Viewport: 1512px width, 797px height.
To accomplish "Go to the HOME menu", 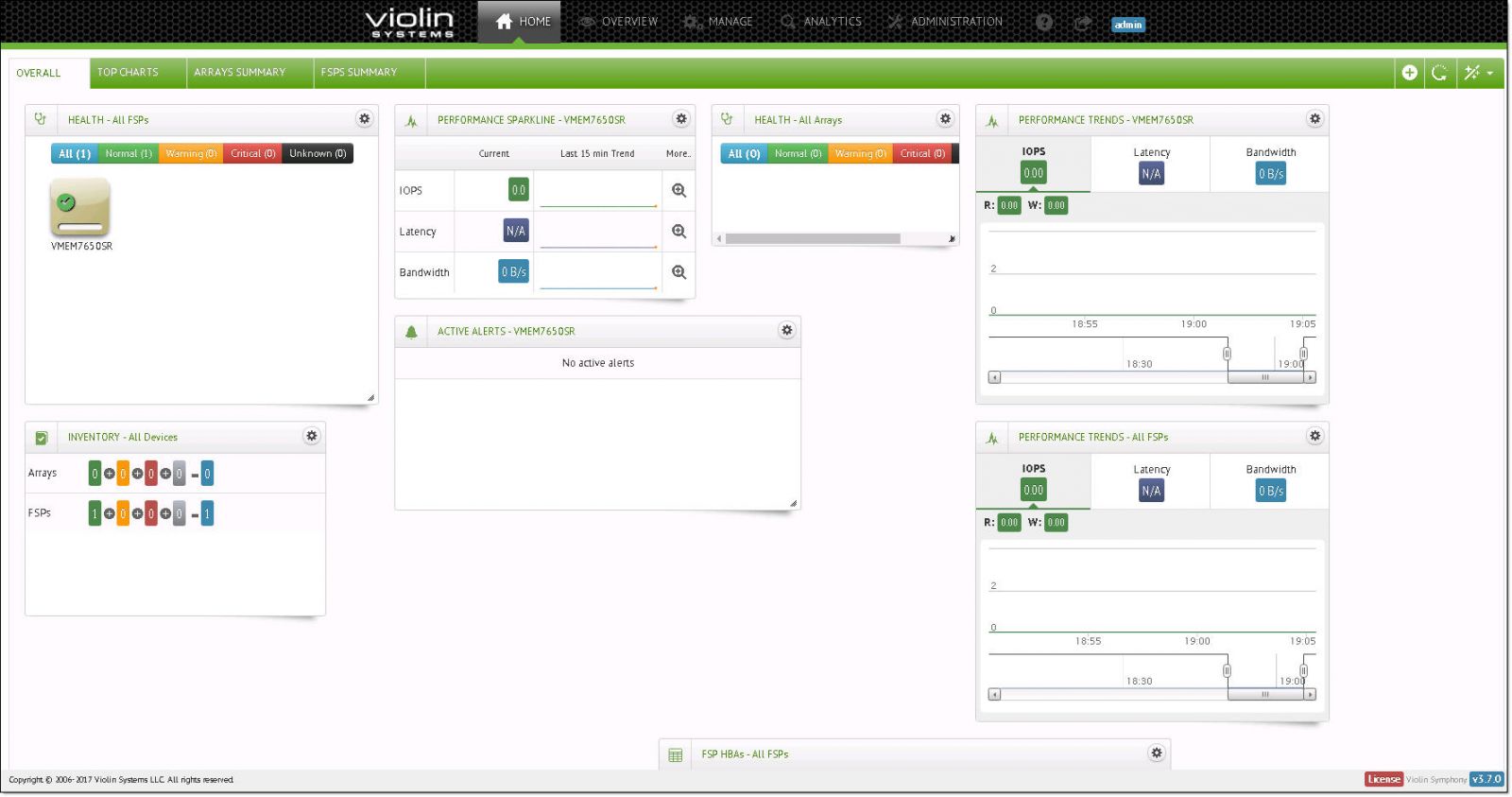I will point(519,22).
